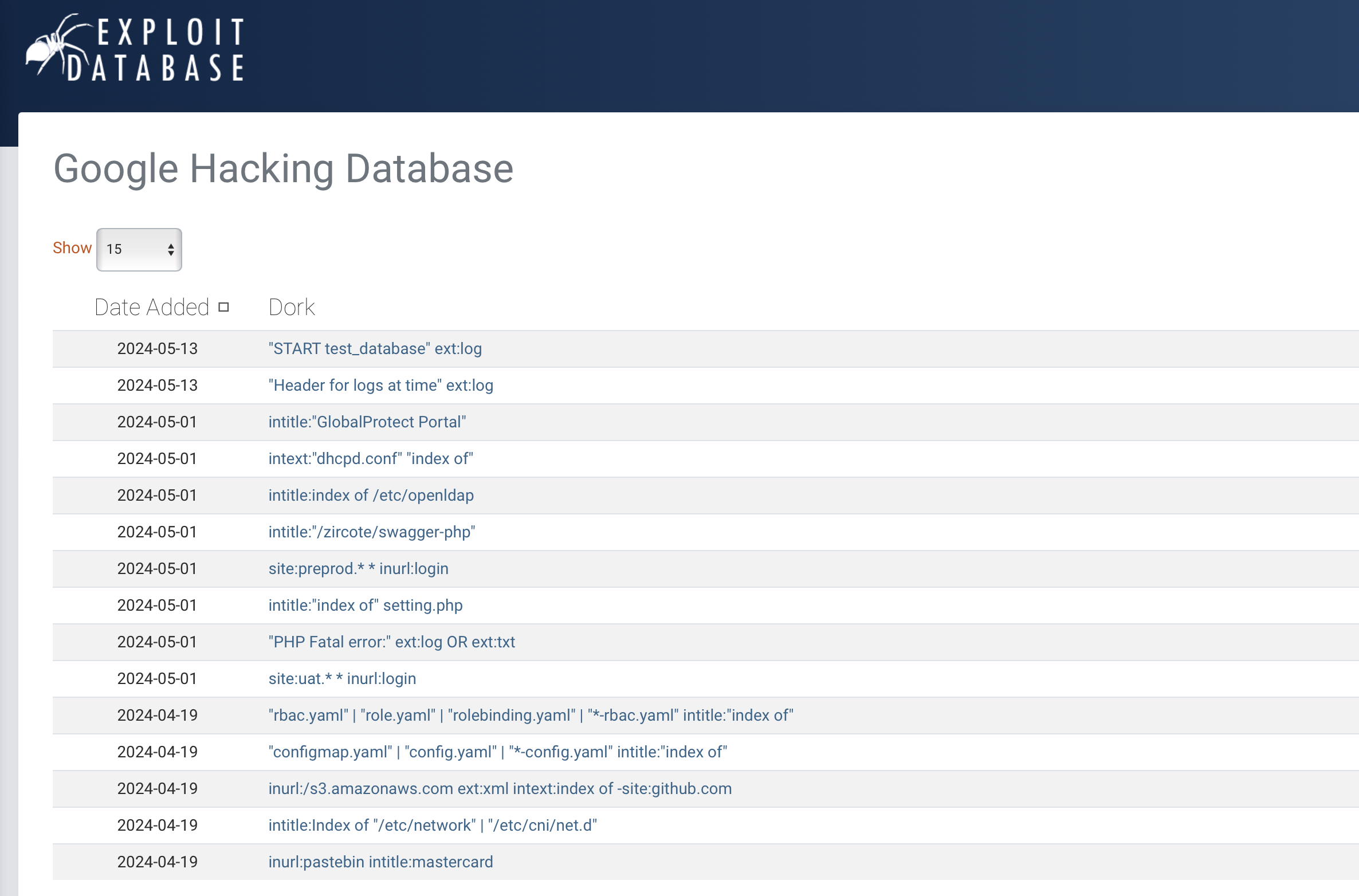The height and width of the screenshot is (896, 1359).
Task: Open the intitle:"/zircote/swagger-php" dork
Action: (372, 532)
